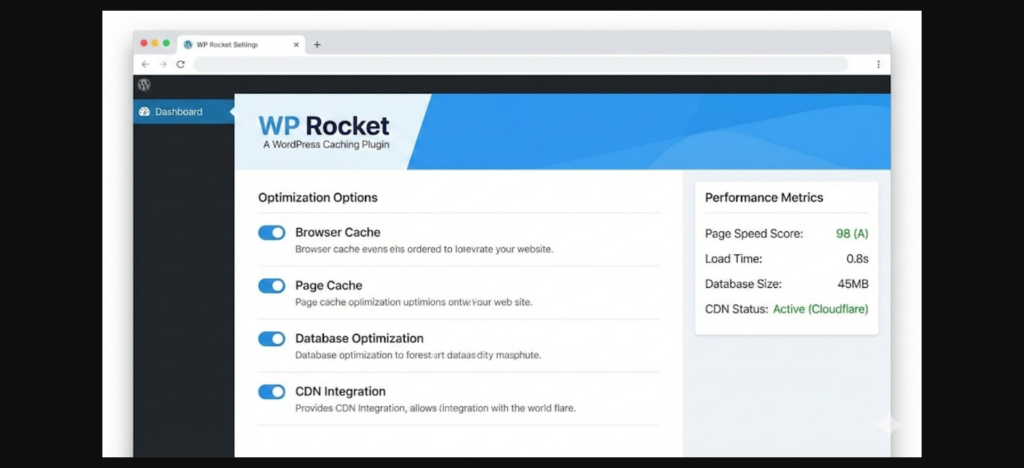This screenshot has height=468, width=1024.
Task: Click the 0.8s load time value
Action: point(857,259)
